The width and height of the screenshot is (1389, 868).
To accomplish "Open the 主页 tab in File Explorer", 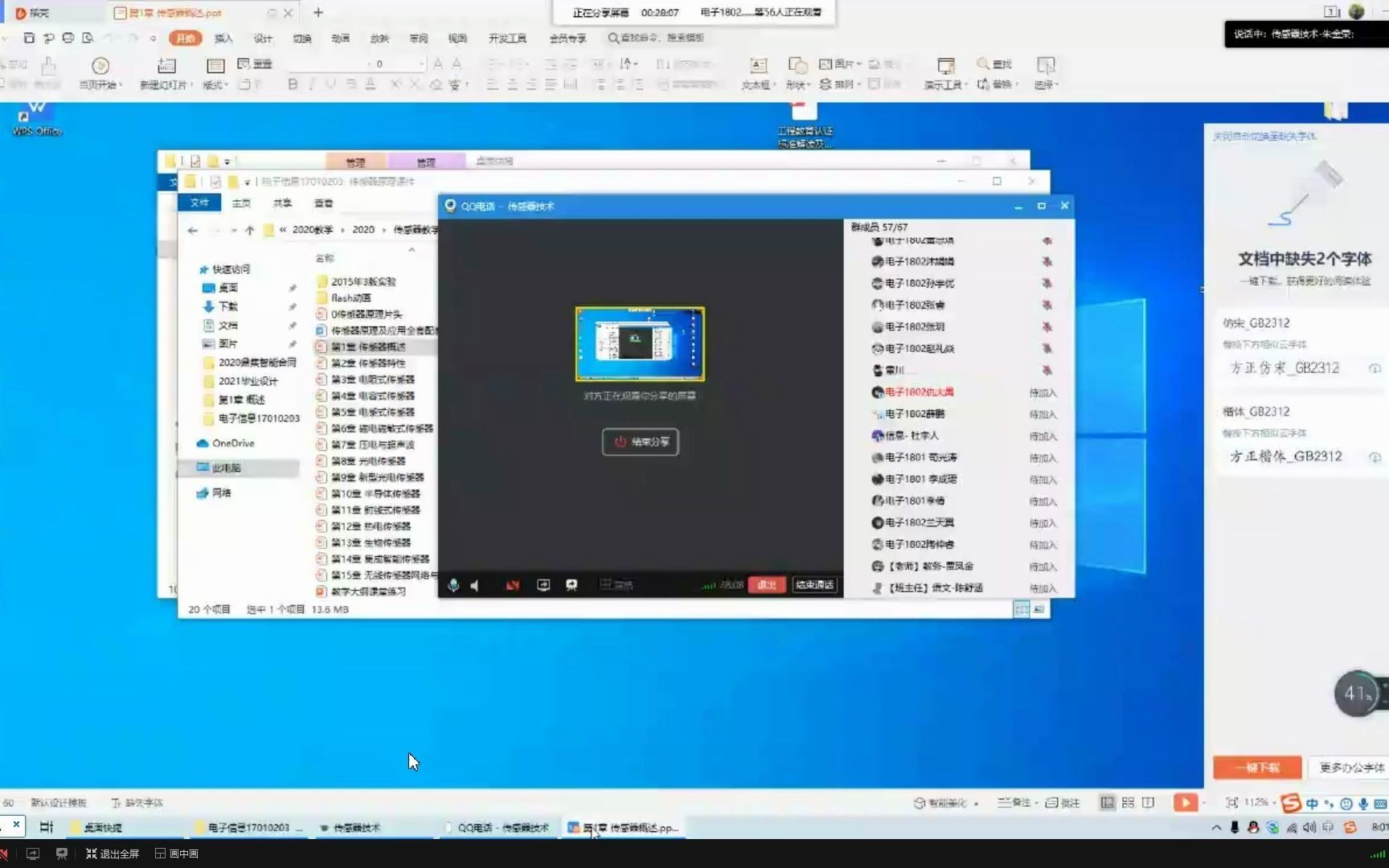I will coord(241,203).
